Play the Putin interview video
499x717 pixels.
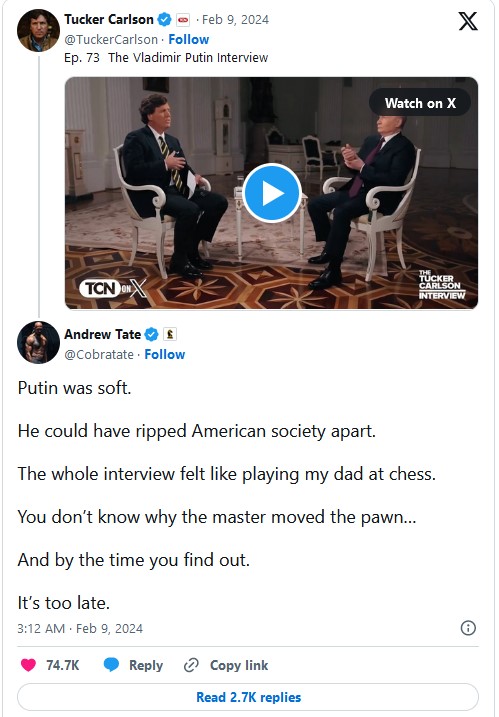272,193
